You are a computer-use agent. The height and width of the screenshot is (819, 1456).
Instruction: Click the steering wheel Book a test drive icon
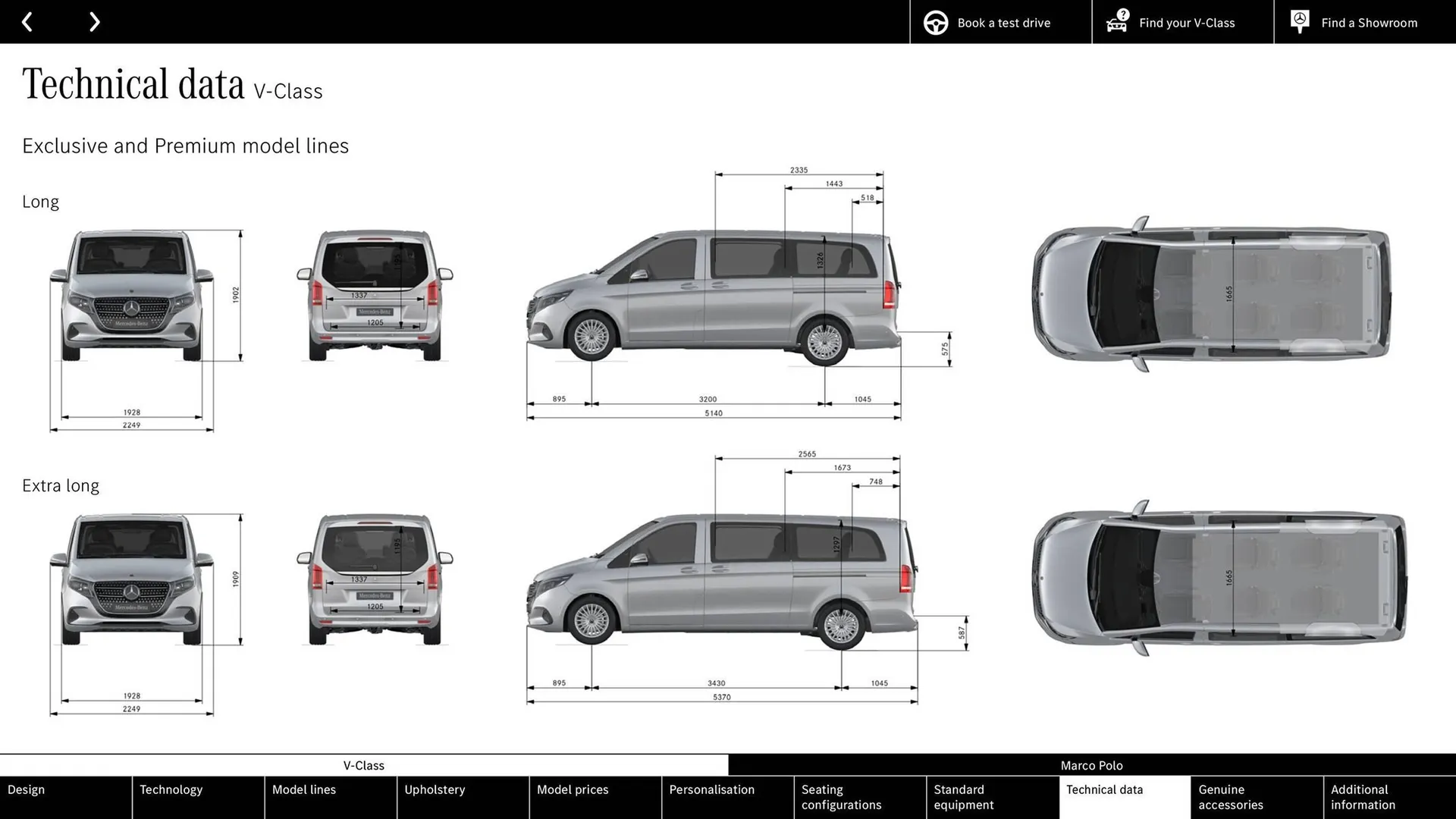(x=935, y=22)
